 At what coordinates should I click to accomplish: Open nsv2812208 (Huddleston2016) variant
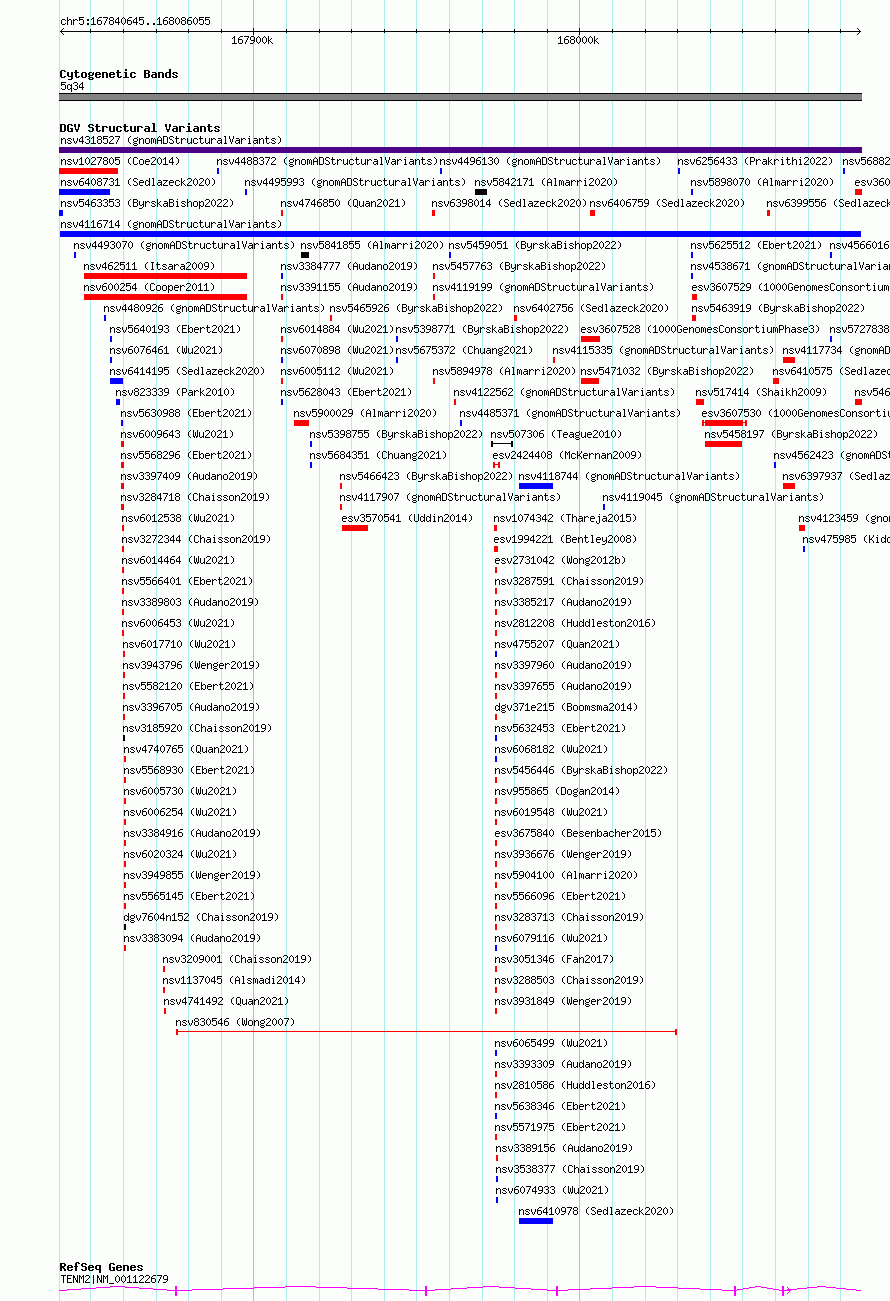[575, 623]
